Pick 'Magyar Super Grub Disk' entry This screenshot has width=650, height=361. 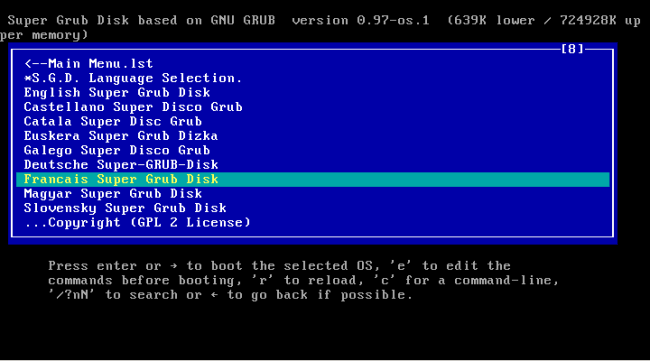[x=113, y=194]
